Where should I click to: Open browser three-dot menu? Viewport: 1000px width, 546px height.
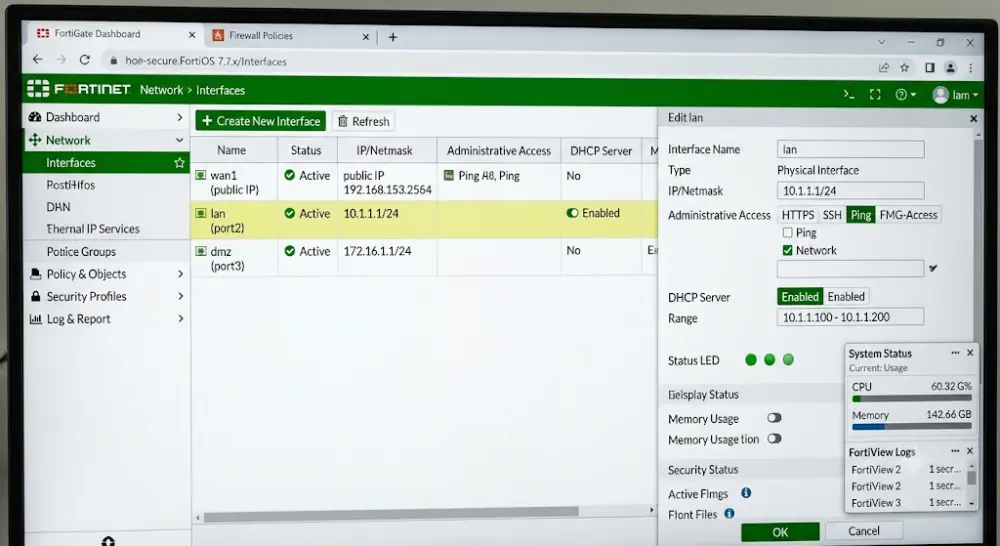tap(970, 68)
